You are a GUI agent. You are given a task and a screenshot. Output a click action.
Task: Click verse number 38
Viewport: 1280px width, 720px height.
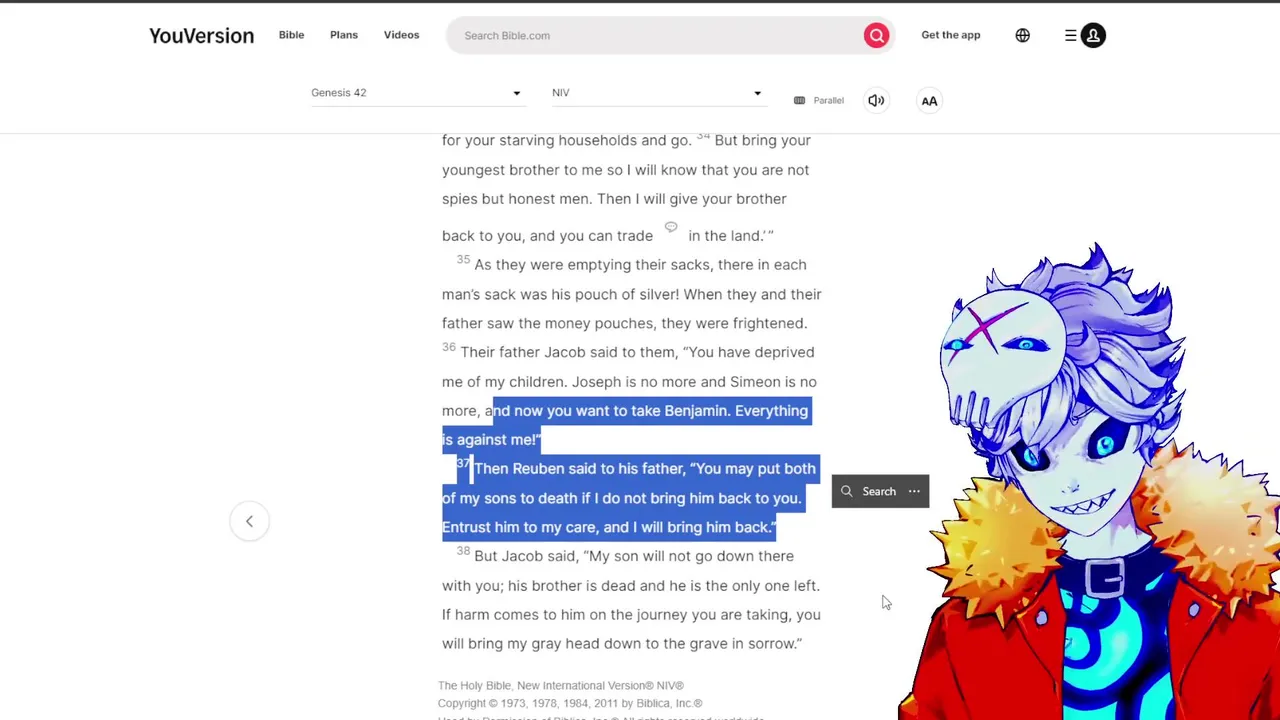coord(463,551)
